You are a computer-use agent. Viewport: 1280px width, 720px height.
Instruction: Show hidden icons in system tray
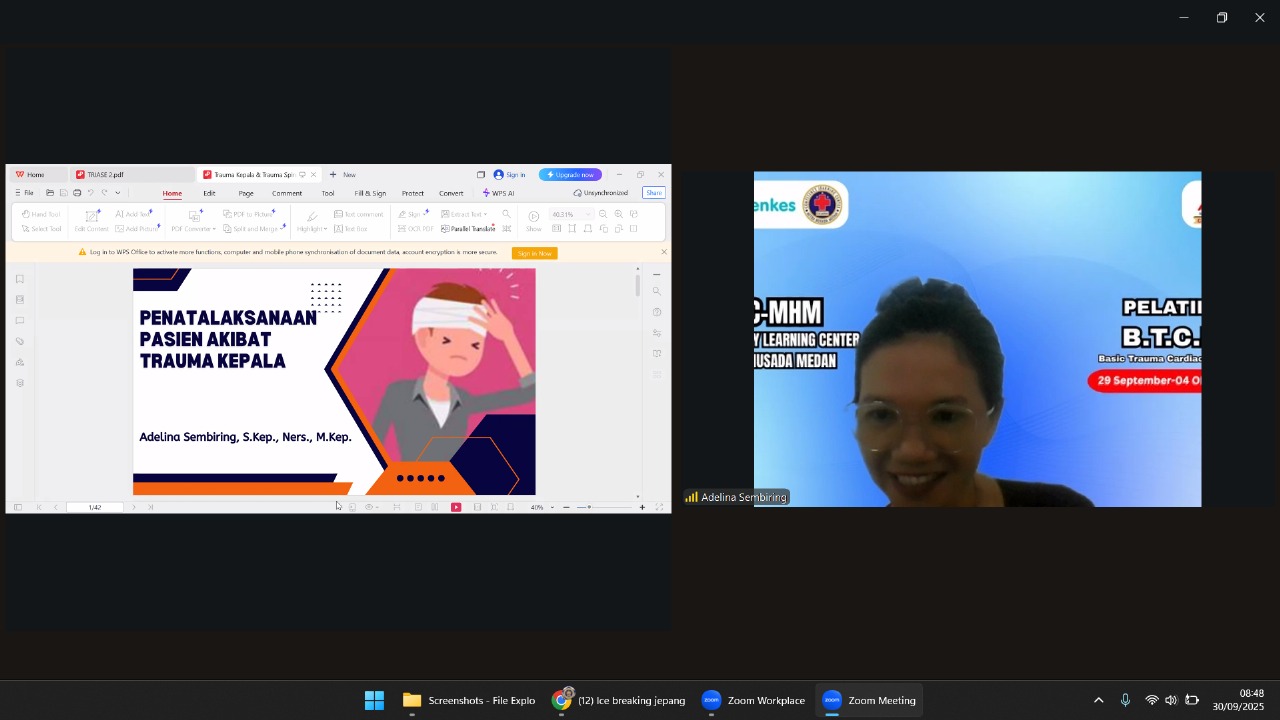click(x=1098, y=701)
